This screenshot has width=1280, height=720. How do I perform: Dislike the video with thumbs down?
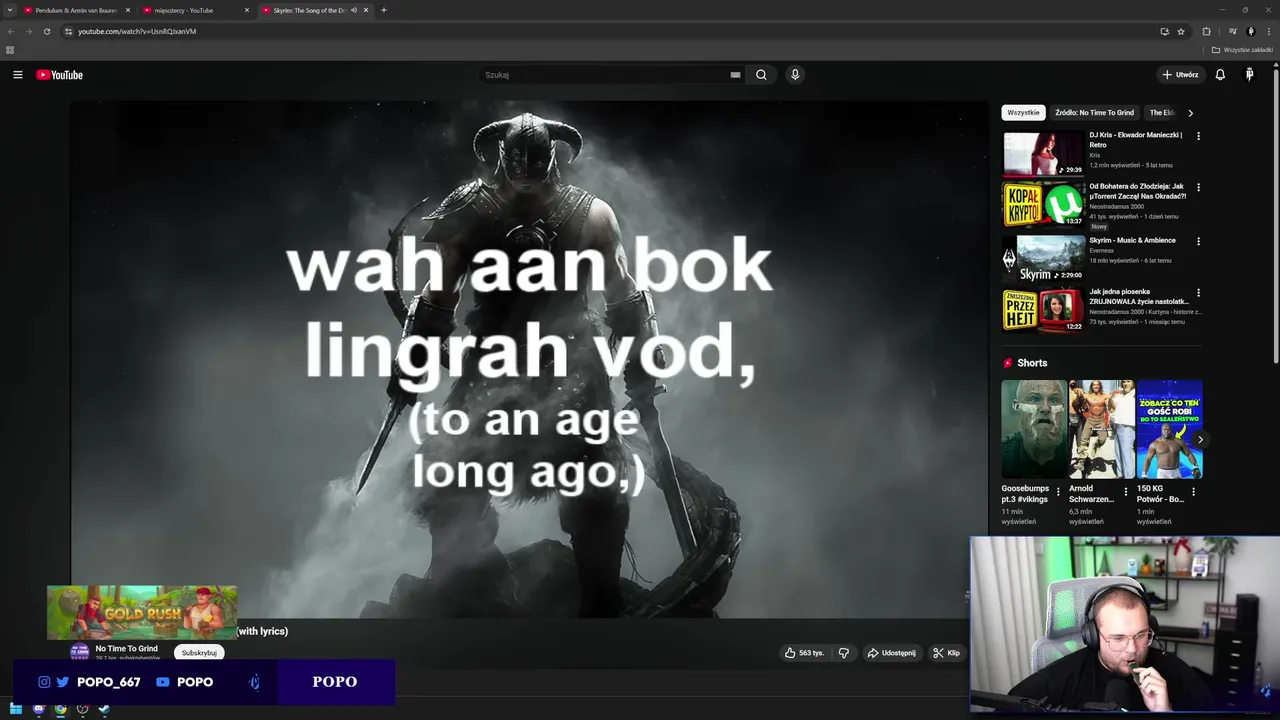tap(844, 653)
